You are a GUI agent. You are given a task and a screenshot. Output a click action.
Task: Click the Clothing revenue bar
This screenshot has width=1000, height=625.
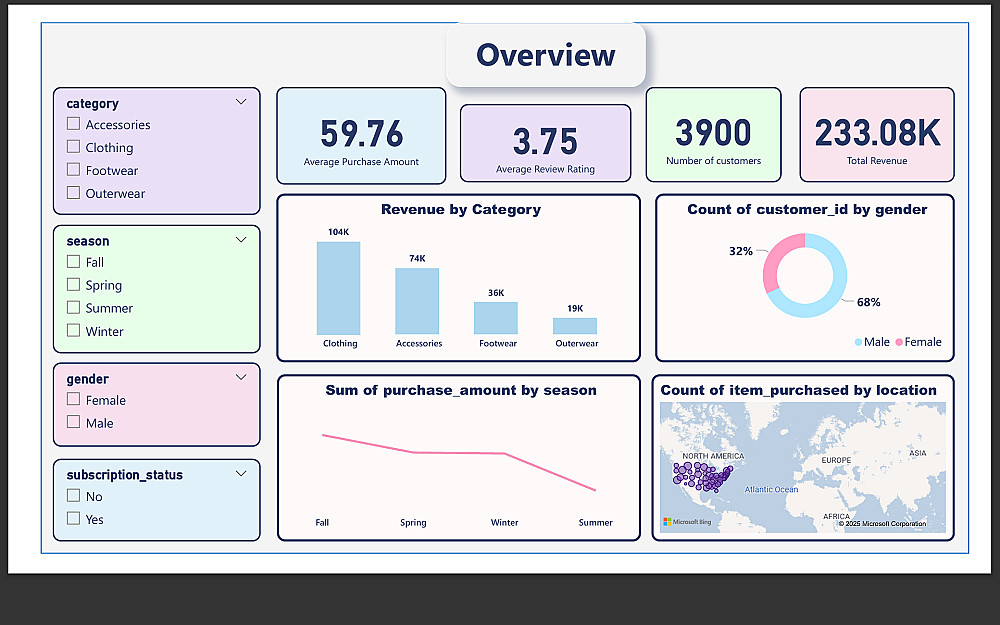pos(339,288)
